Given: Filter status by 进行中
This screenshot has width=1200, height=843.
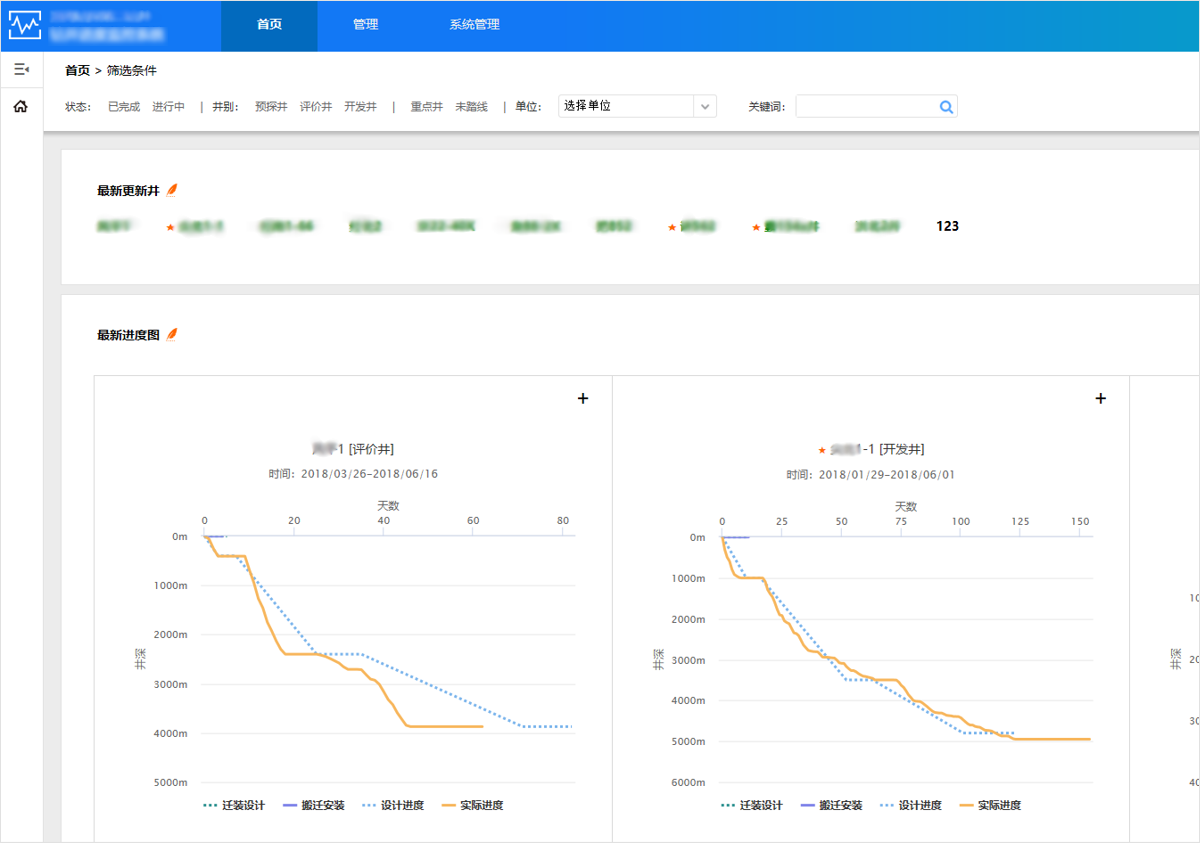Looking at the screenshot, I should (x=168, y=106).
